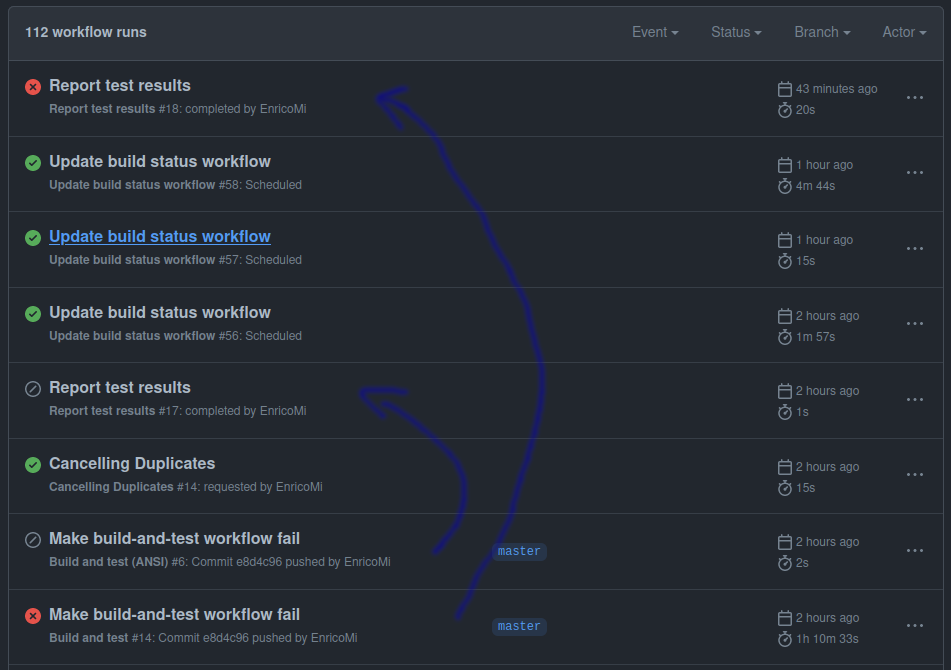Open the more options menu for workflow run #57
The width and height of the screenshot is (951, 670).
point(915,249)
